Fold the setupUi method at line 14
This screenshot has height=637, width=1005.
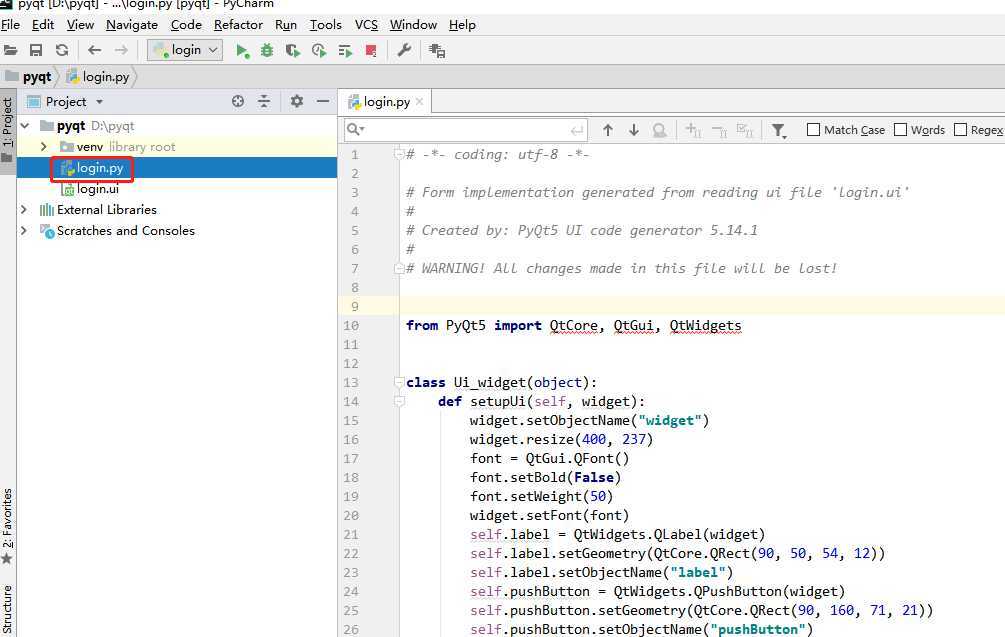click(399, 402)
